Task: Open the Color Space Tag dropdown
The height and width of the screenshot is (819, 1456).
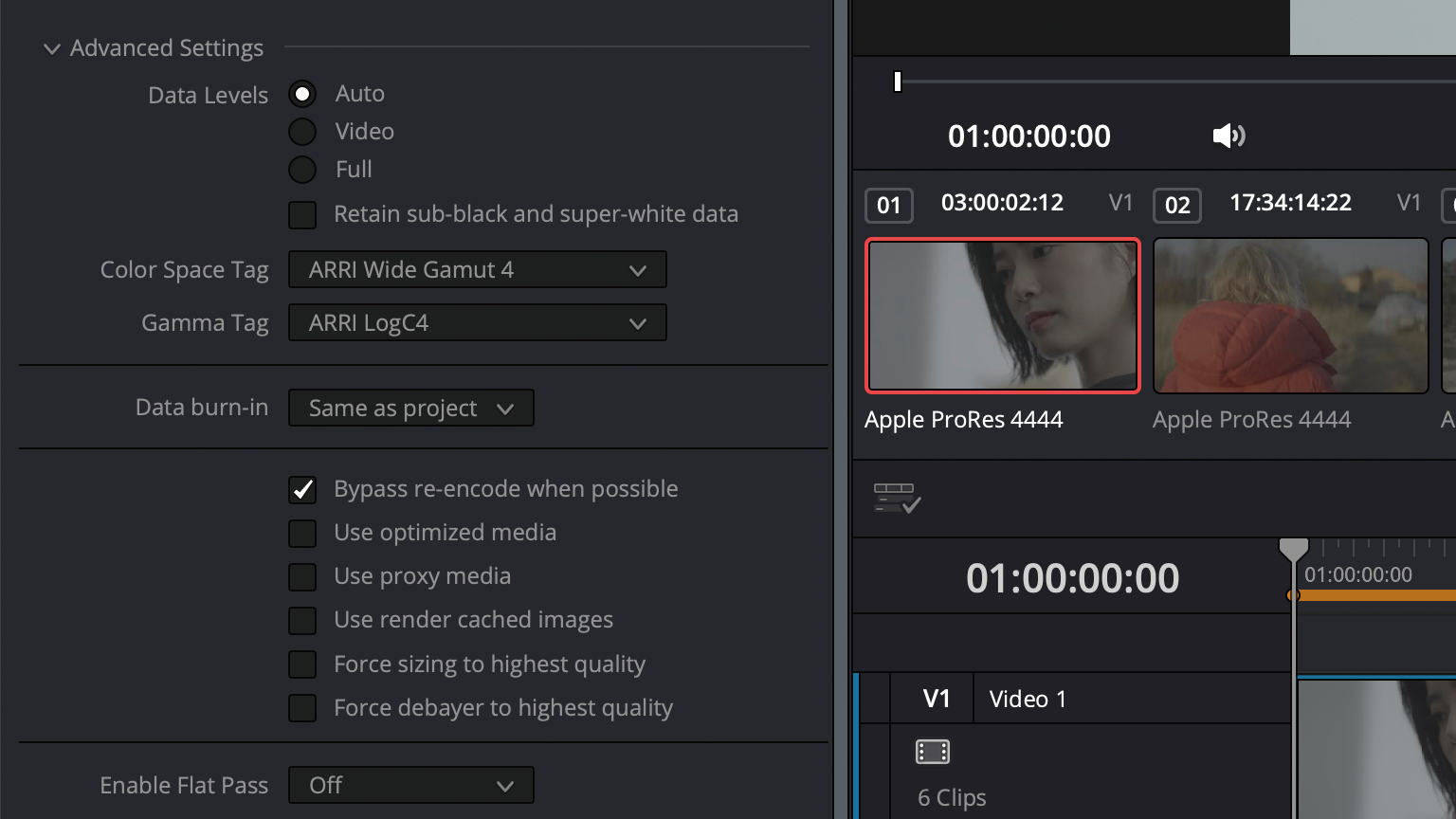Action: pos(477,269)
